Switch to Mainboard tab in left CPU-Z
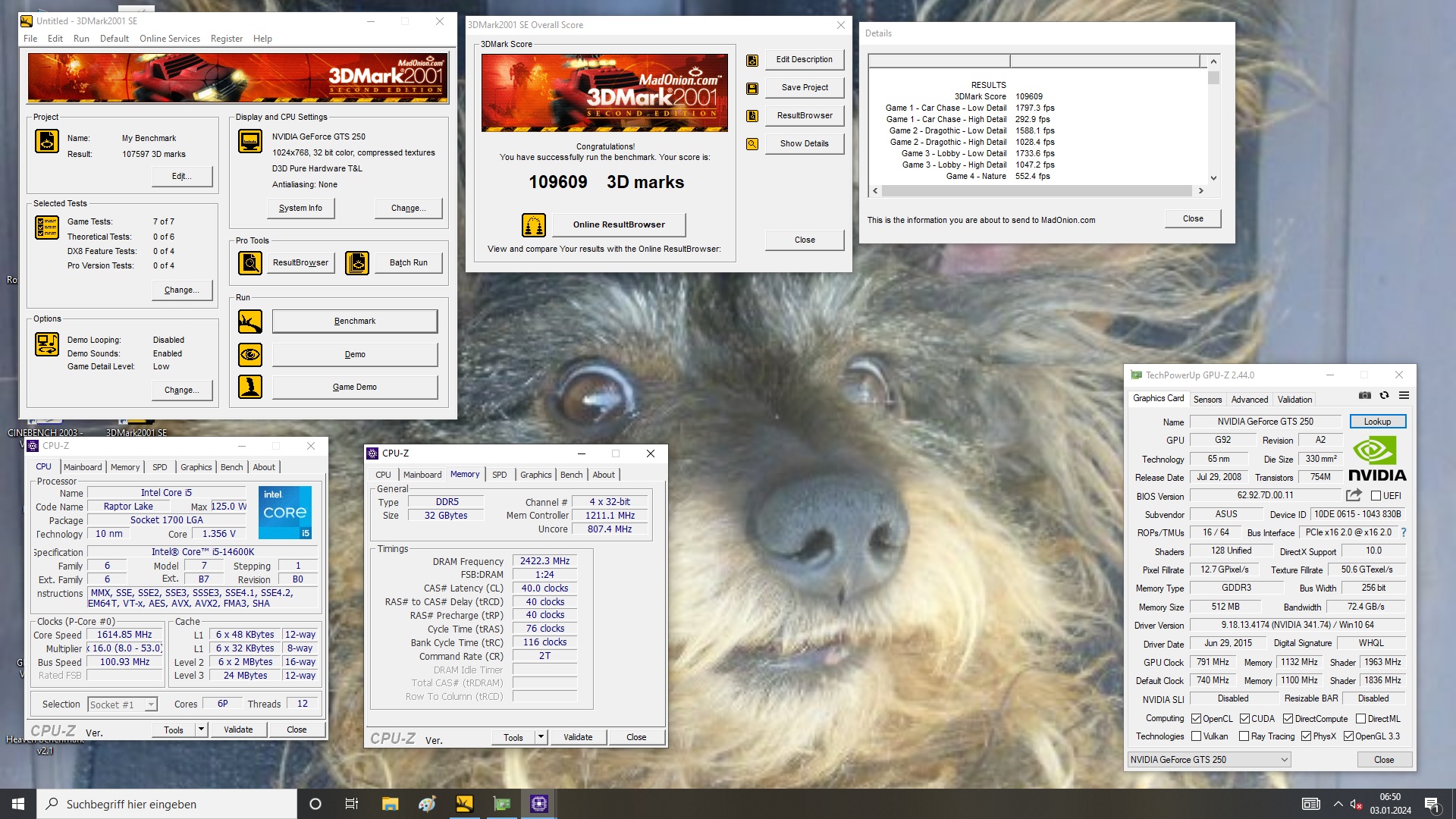The width and height of the screenshot is (1456, 819). pos(83,467)
